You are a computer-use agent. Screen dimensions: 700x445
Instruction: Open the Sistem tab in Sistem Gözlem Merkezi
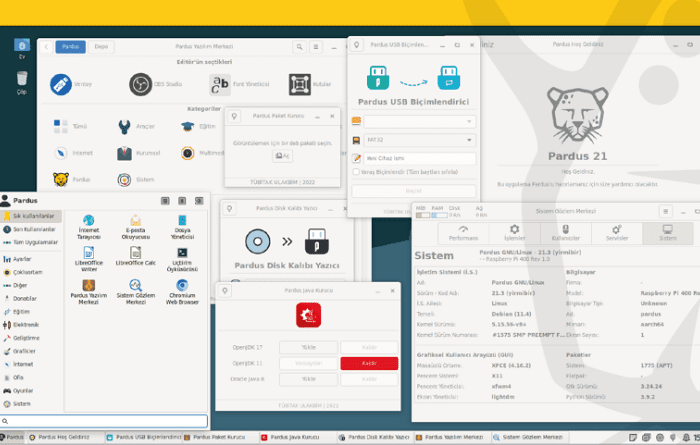(x=668, y=233)
